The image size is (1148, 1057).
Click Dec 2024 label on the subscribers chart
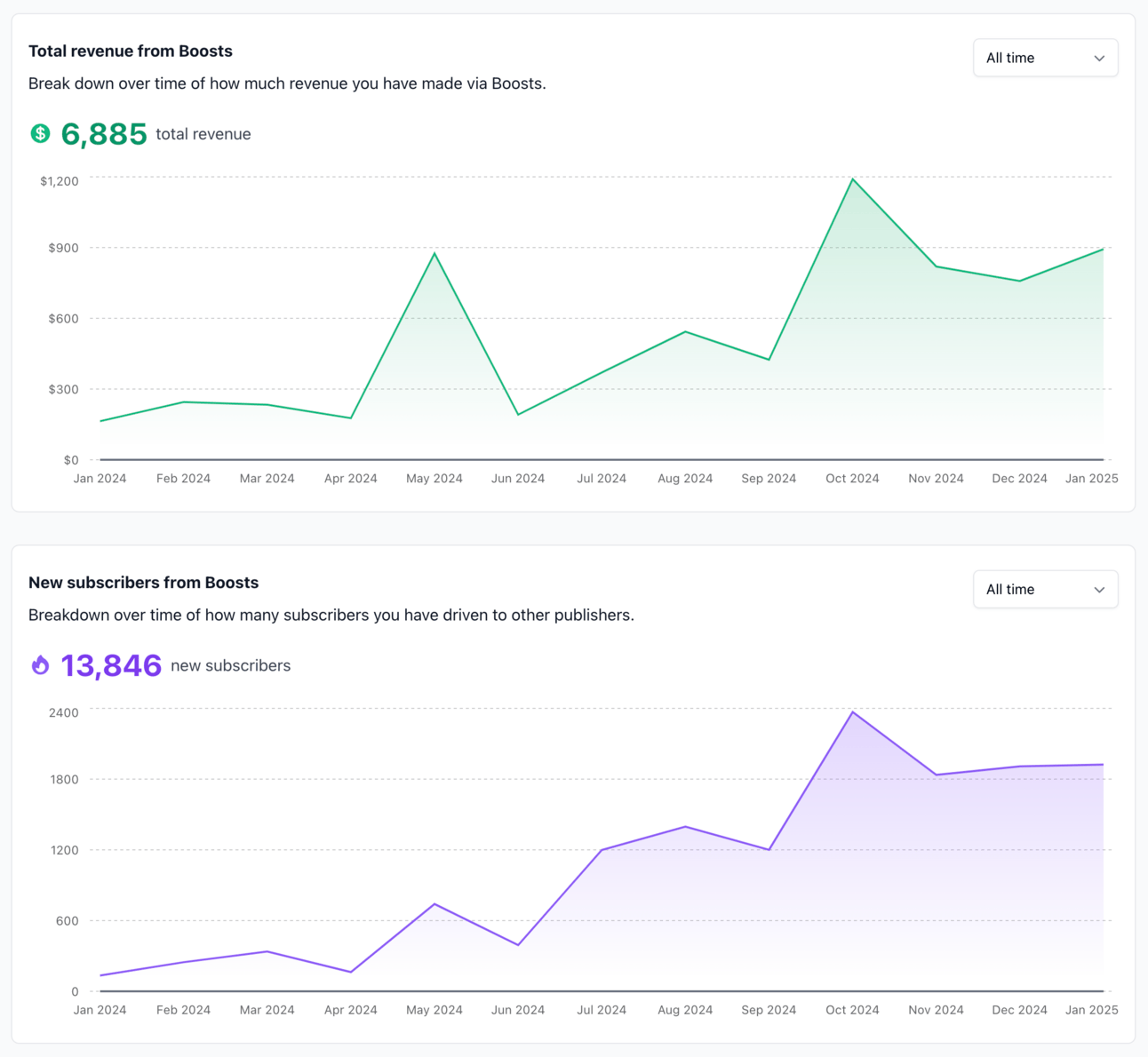(x=1019, y=1010)
